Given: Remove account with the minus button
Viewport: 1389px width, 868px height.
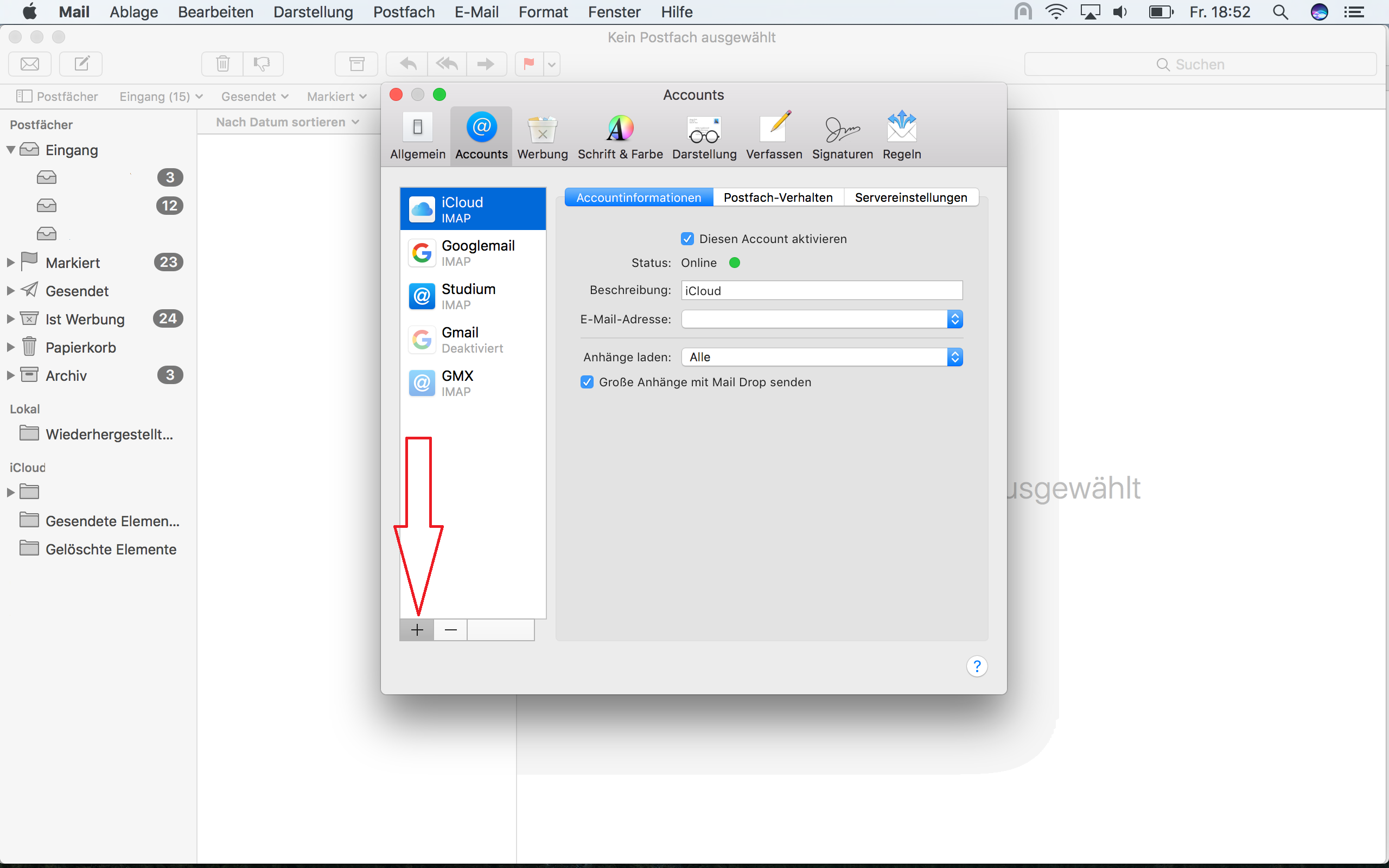Looking at the screenshot, I should [450, 630].
